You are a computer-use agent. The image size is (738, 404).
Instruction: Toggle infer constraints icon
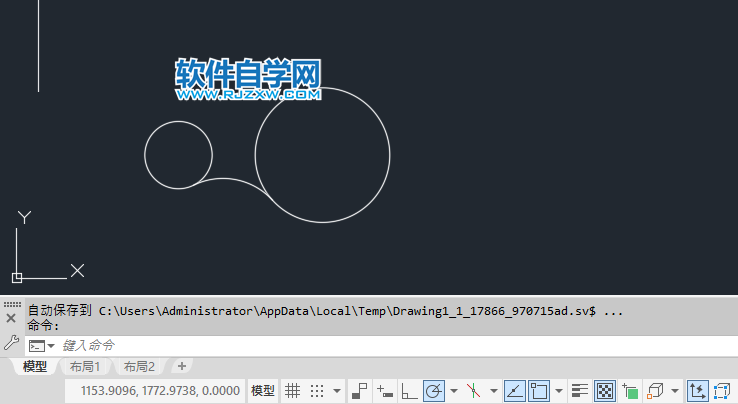(360, 391)
